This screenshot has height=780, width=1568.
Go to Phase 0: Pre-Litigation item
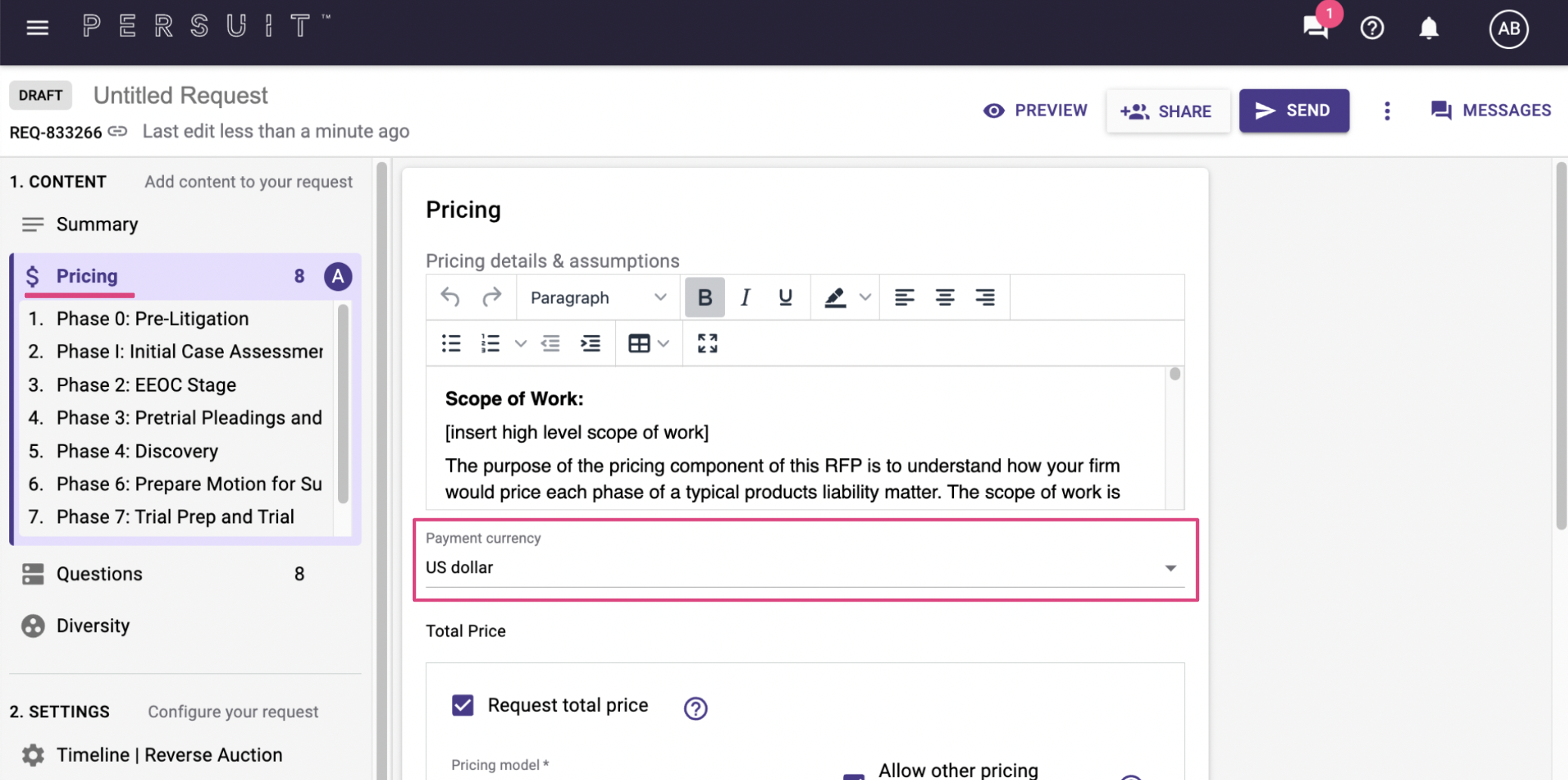[x=153, y=318]
